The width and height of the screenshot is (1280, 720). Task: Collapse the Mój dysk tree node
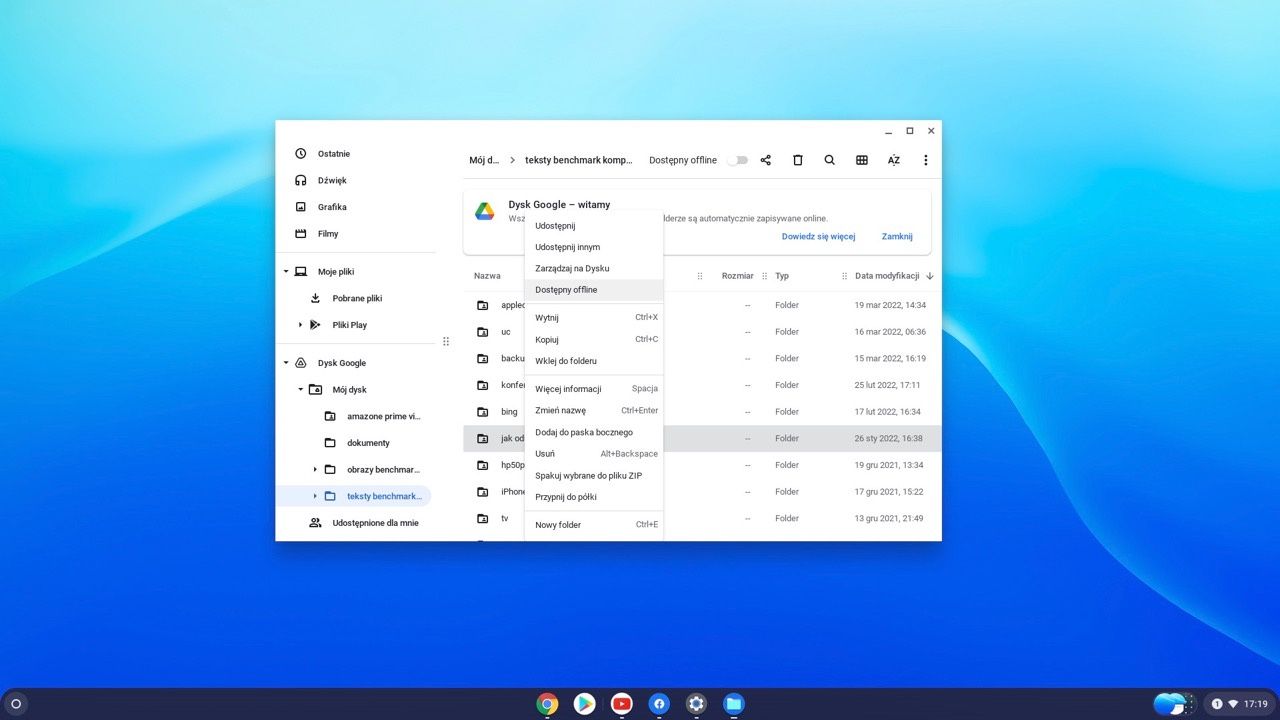[x=300, y=390]
